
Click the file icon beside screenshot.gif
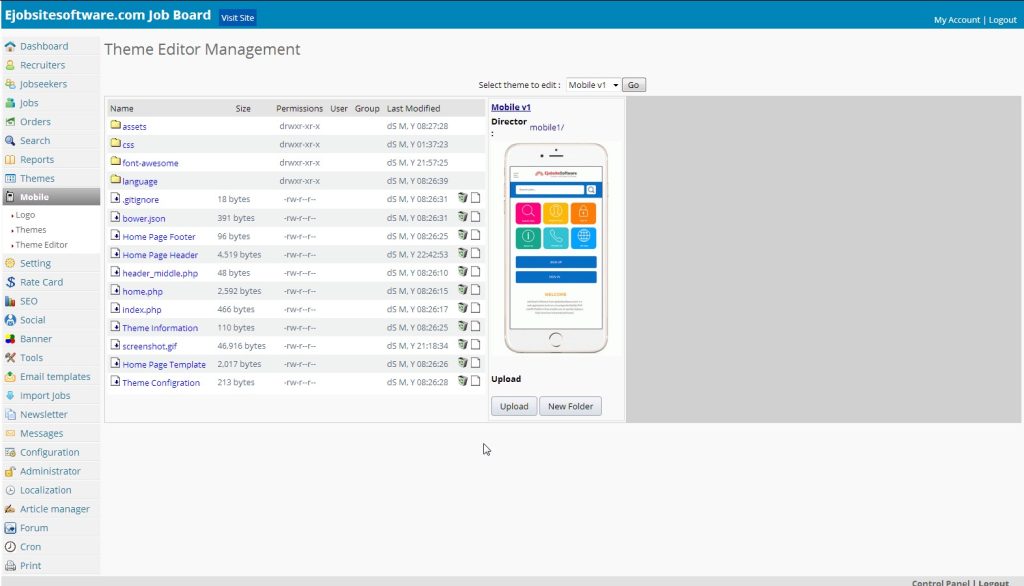pos(116,344)
